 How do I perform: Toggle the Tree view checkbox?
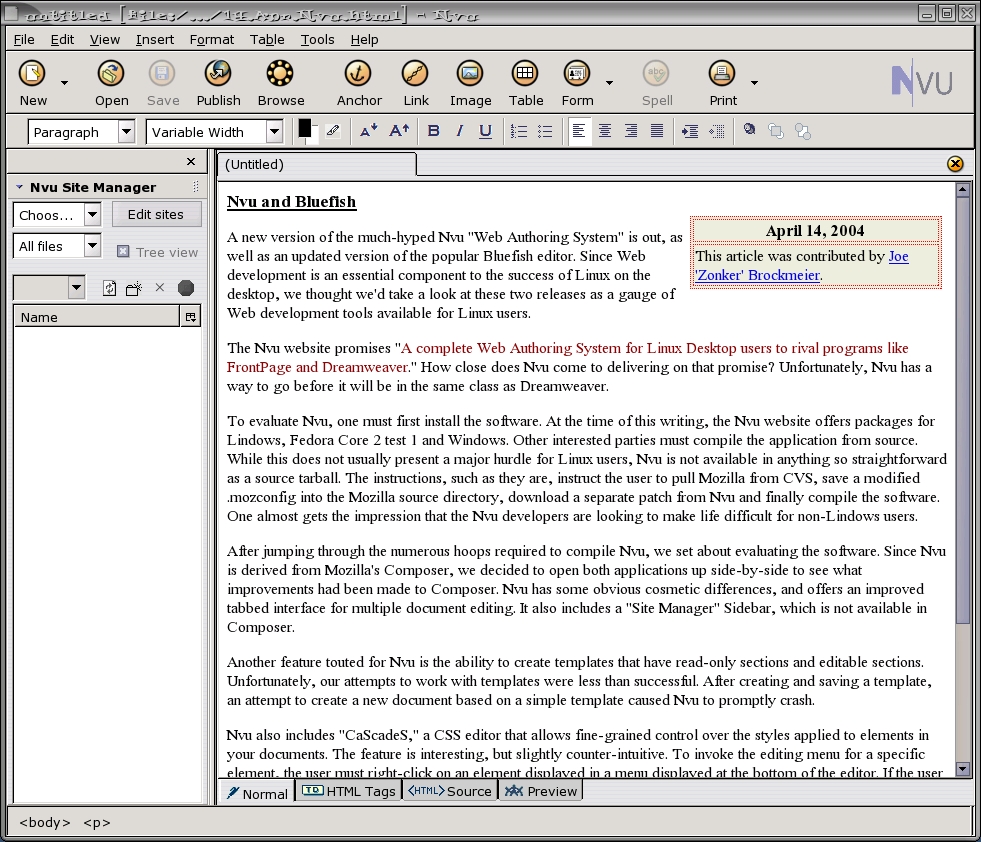coord(123,252)
